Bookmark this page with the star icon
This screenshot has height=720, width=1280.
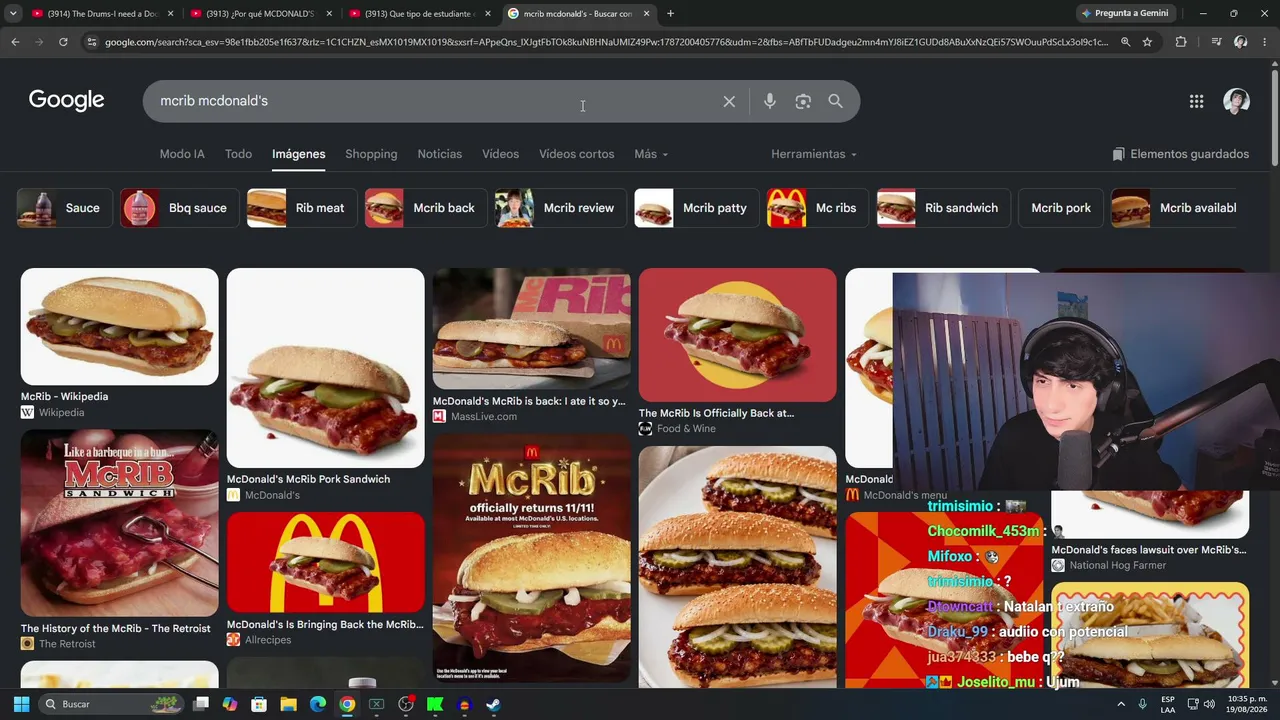pyautogui.click(x=1147, y=42)
